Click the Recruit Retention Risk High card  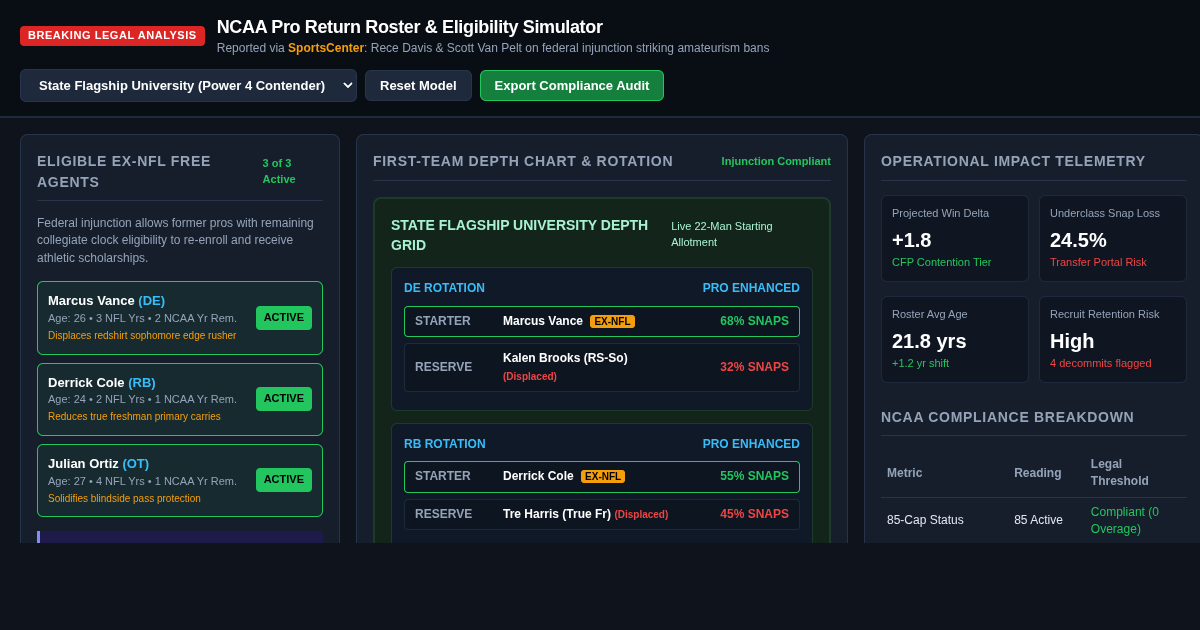click(1113, 339)
